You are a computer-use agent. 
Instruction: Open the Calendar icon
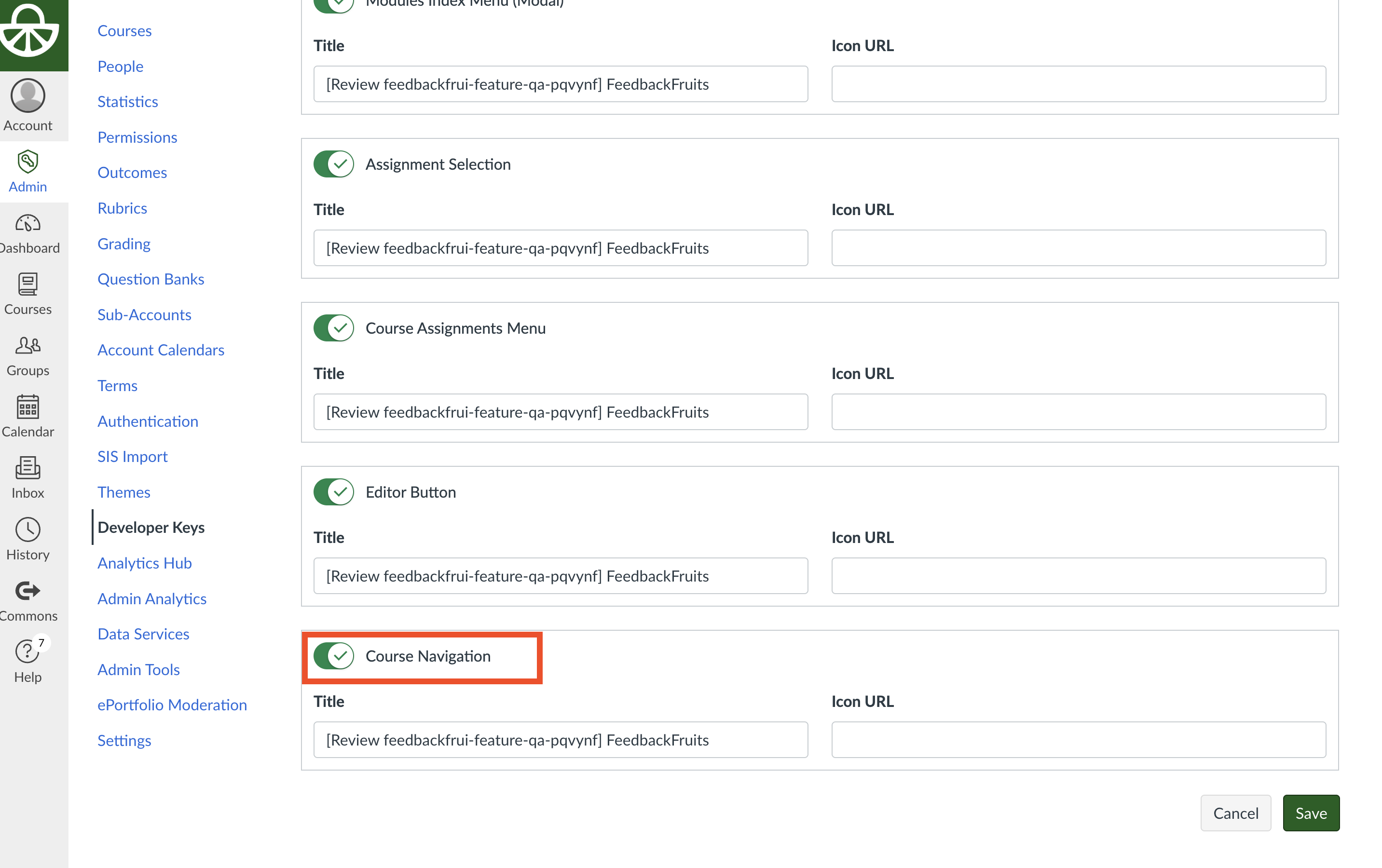(27, 407)
